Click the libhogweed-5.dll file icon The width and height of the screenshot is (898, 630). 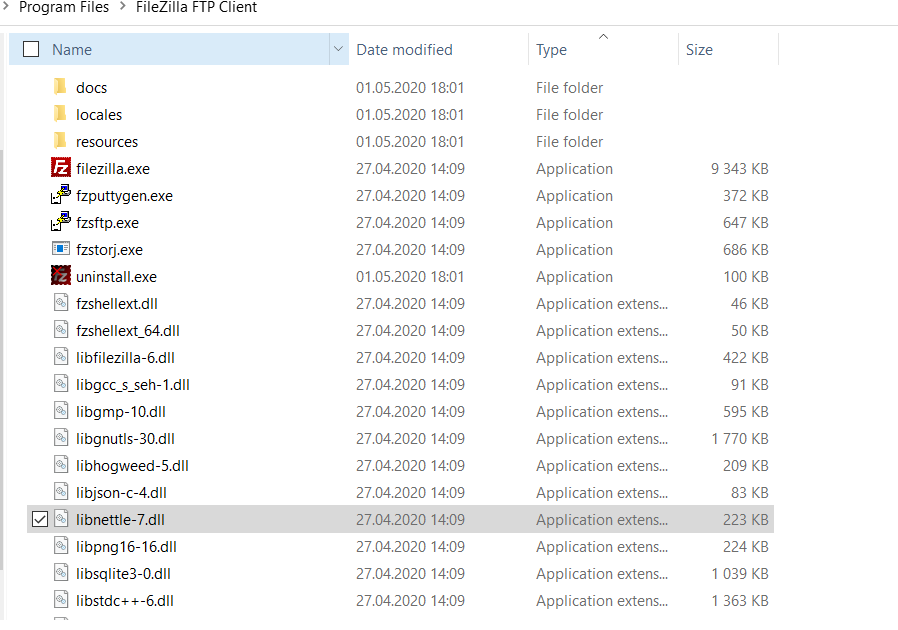61,464
